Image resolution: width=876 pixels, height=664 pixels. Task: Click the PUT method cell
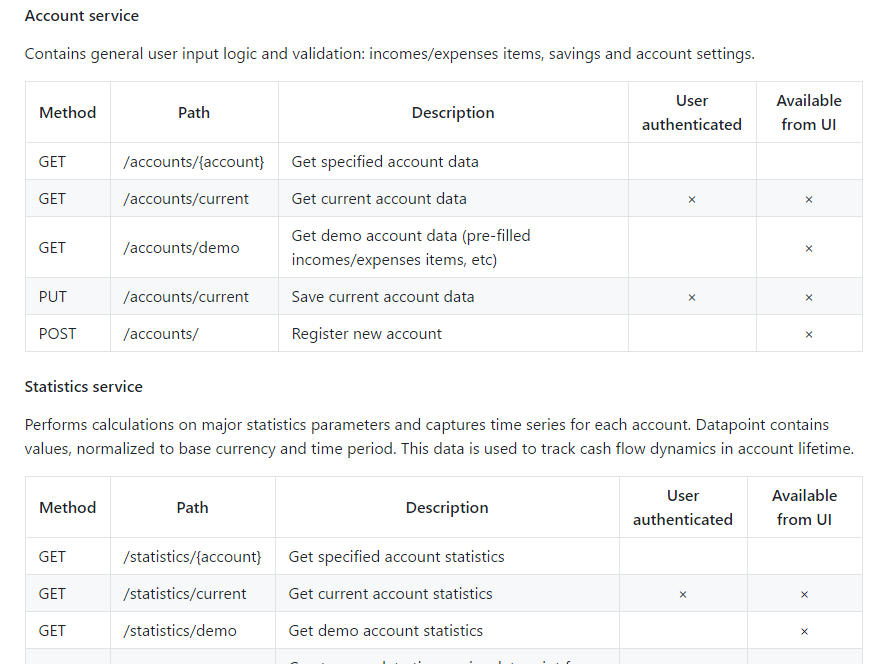point(68,297)
